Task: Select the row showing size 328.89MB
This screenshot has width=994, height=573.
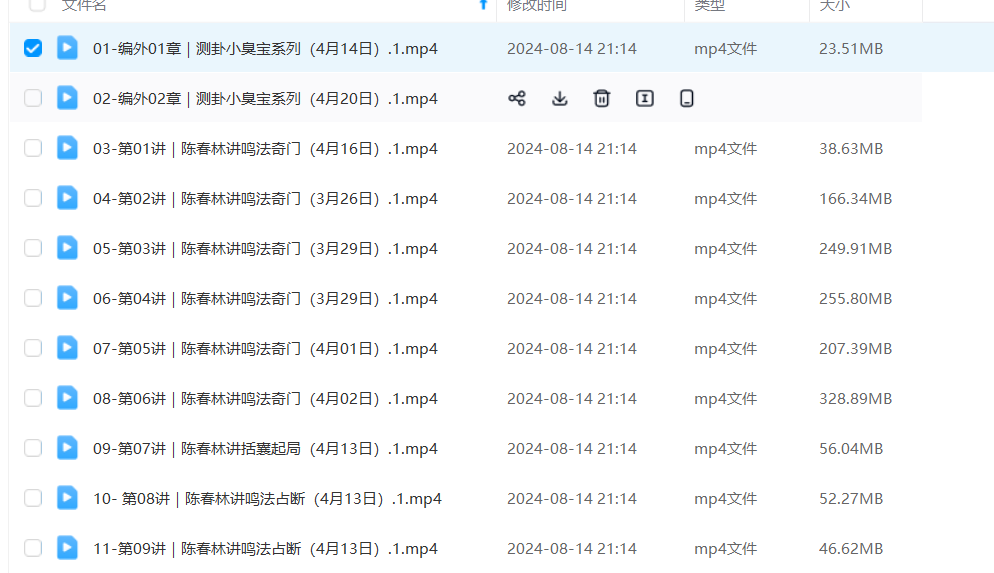Action: coord(33,398)
